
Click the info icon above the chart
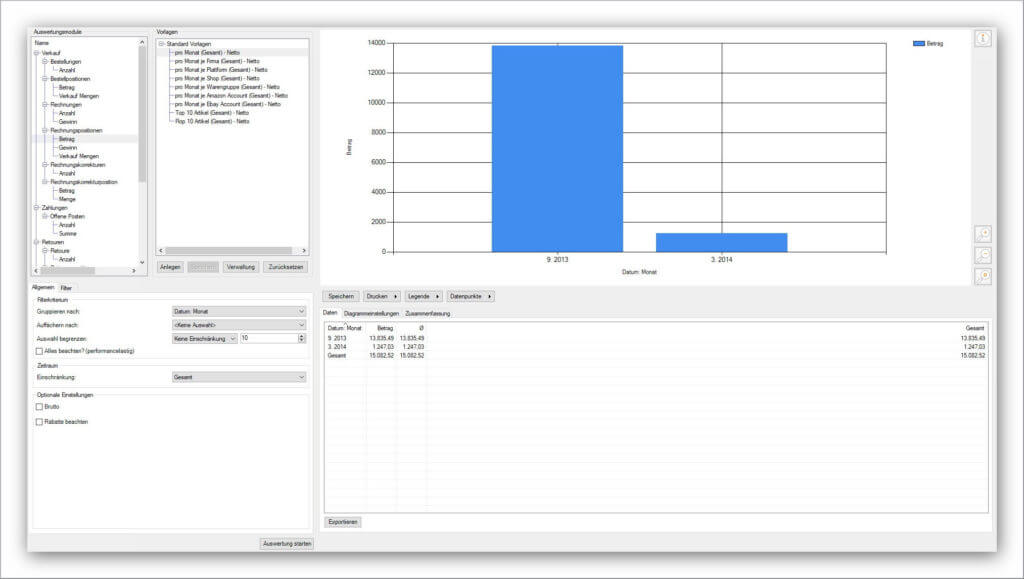click(x=985, y=38)
